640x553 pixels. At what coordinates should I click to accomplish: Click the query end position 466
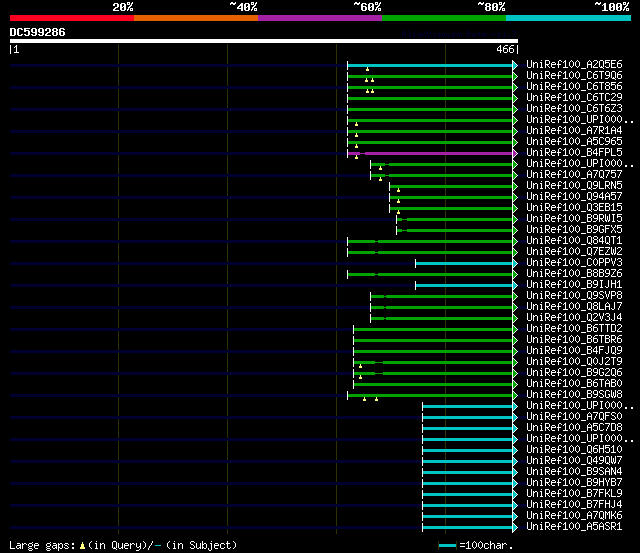tap(505, 49)
